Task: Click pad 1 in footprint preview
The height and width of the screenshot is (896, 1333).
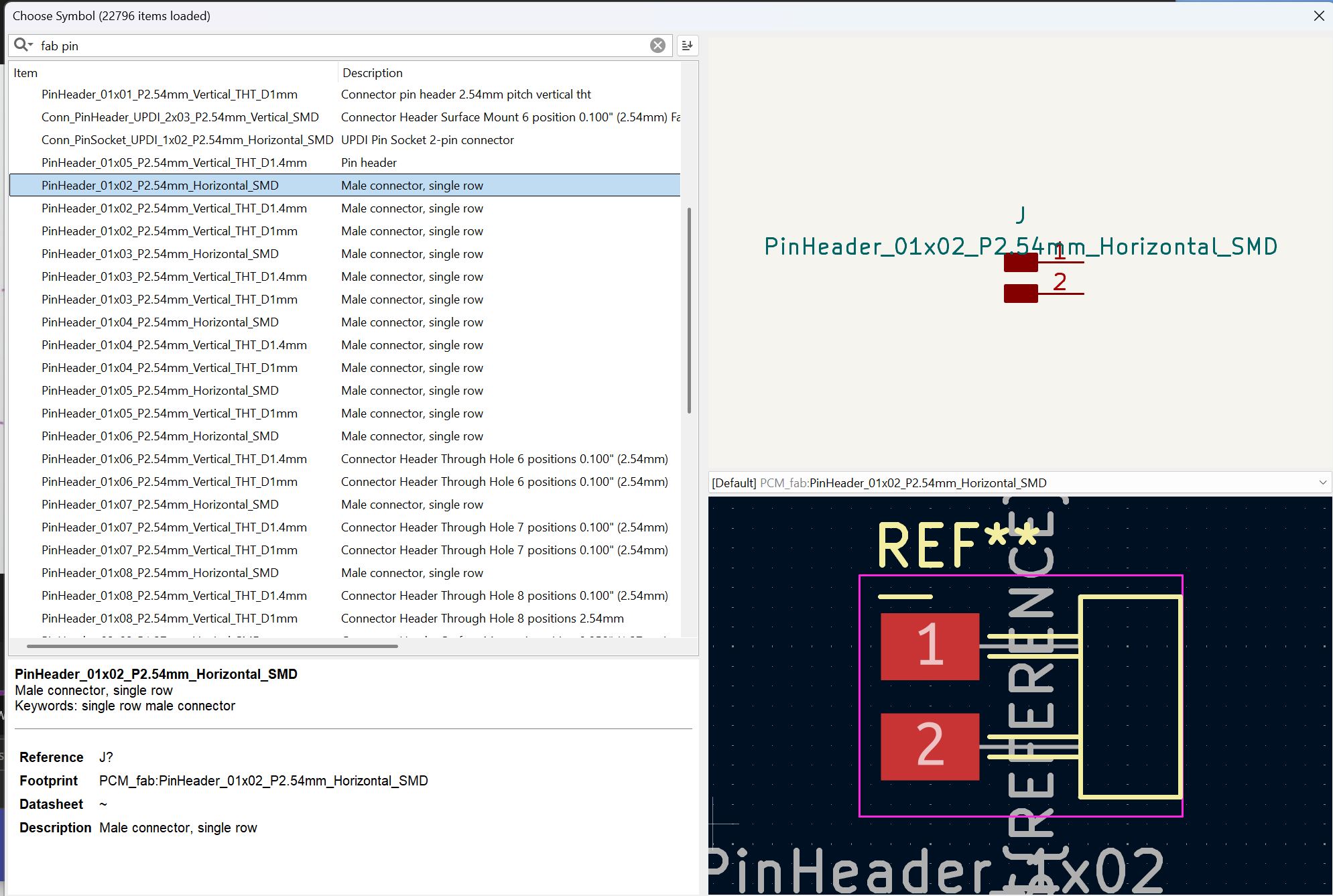Action: (x=930, y=646)
